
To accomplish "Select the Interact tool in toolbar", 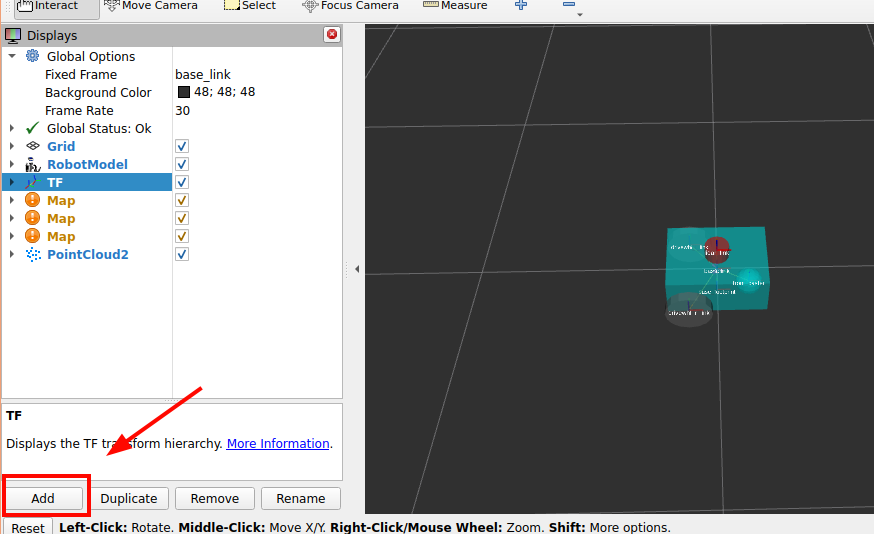I will (x=50, y=6).
